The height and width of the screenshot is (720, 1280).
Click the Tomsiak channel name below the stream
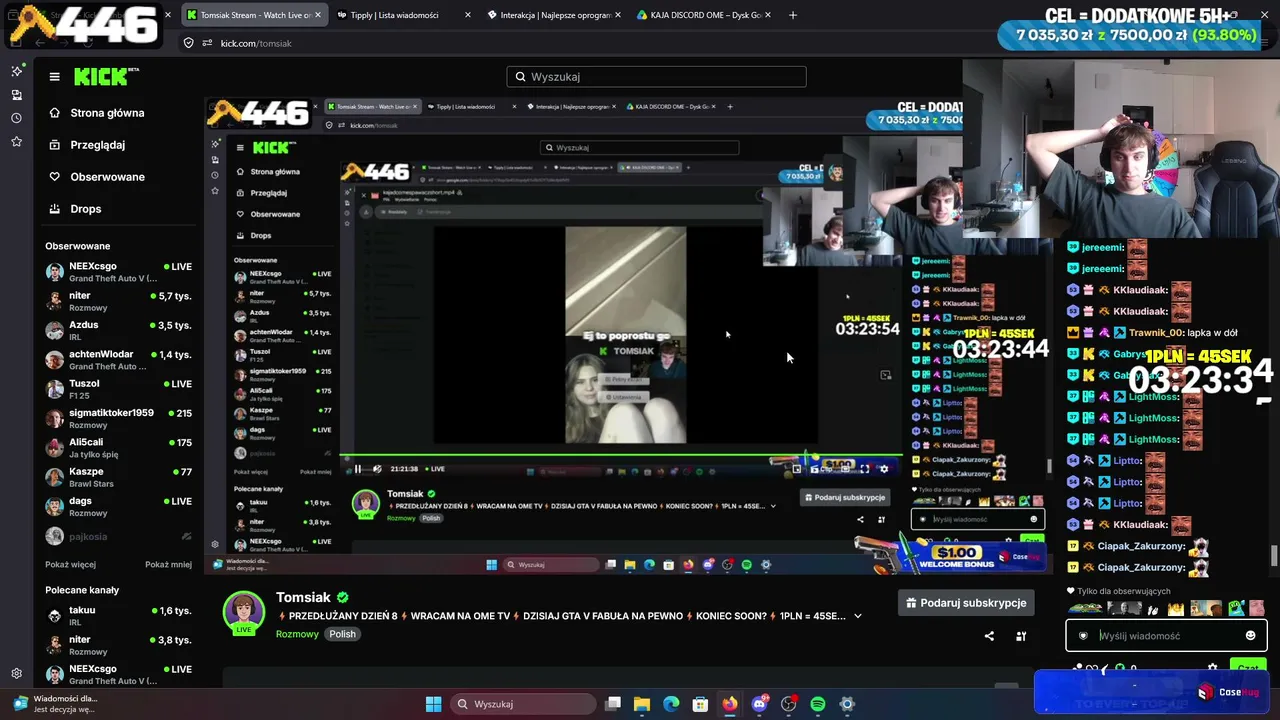tap(303, 597)
